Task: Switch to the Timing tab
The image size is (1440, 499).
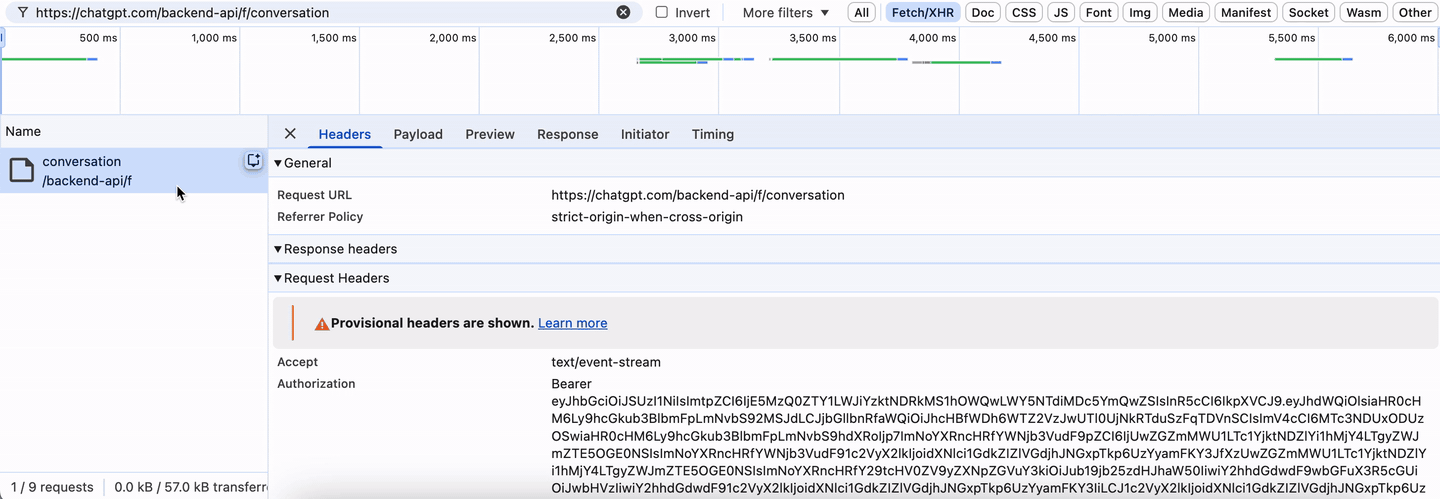Action: (712, 134)
